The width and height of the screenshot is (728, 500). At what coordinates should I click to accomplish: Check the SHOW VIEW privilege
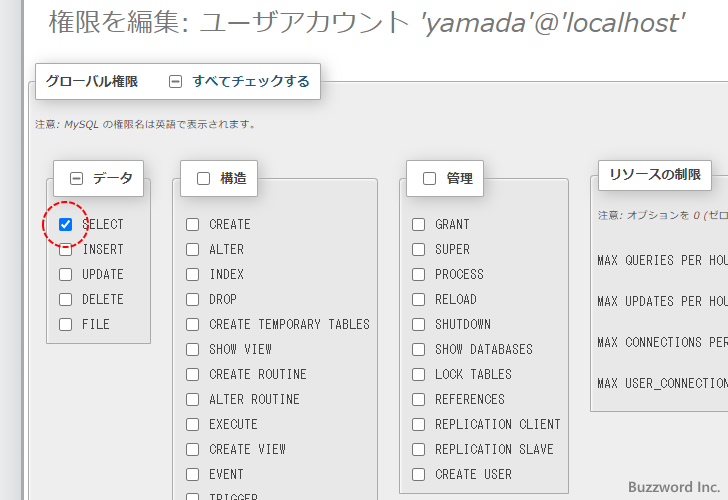tap(193, 350)
